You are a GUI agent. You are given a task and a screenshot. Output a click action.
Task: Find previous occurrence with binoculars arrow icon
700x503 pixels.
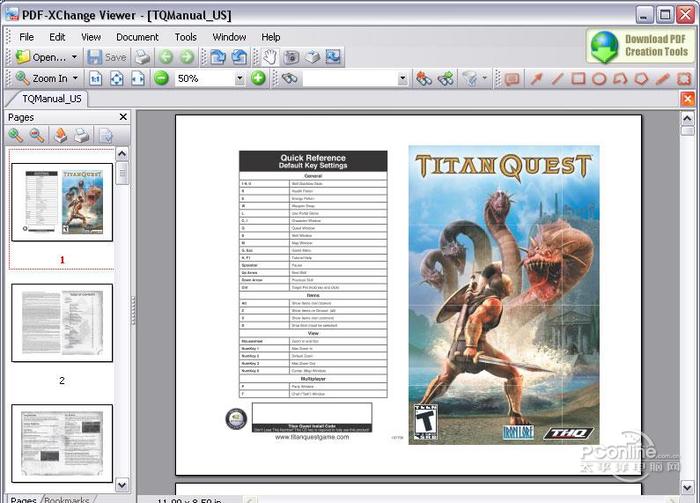tap(424, 79)
